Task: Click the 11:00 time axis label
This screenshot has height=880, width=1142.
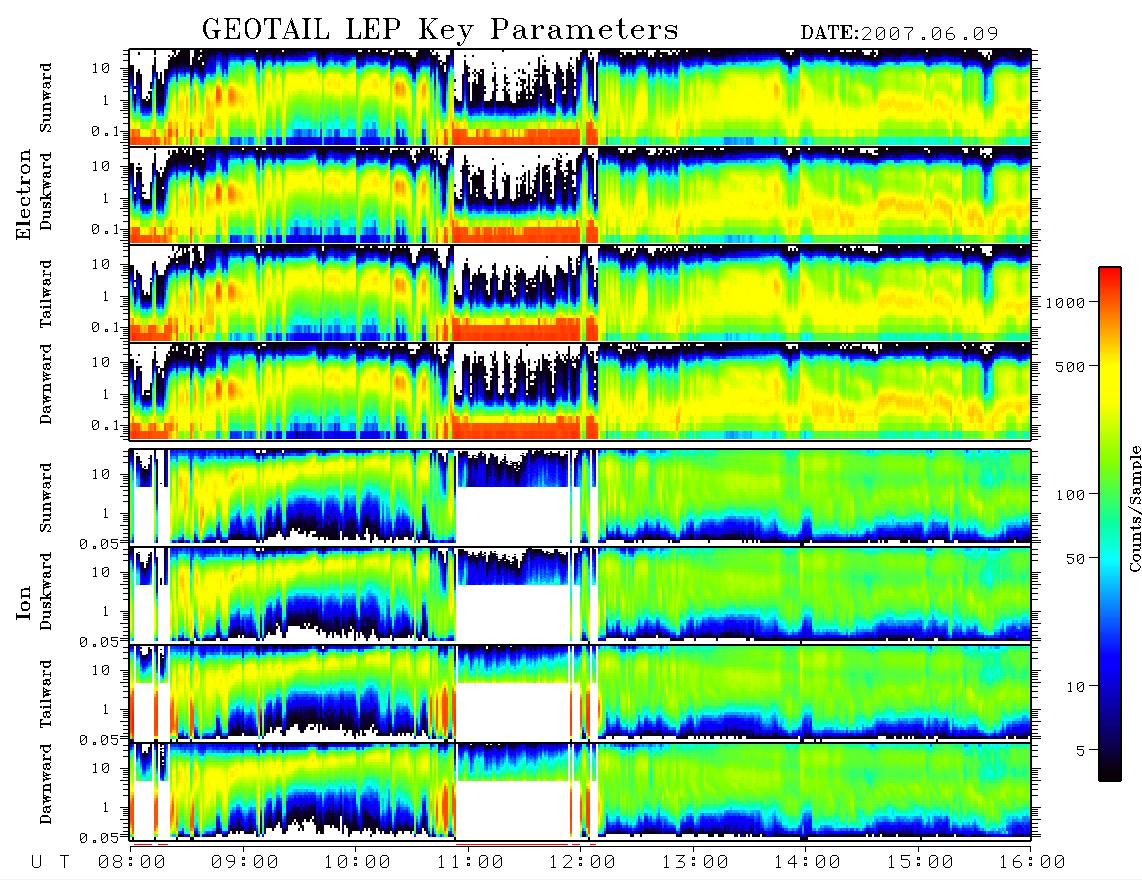Action: [470, 862]
